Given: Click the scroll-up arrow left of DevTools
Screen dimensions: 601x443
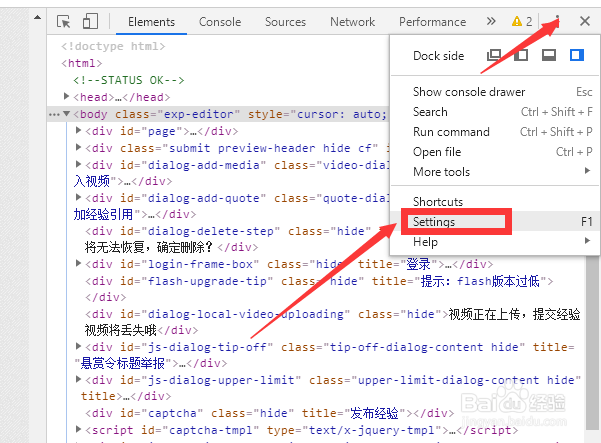Looking at the screenshot, I should (38, 17).
